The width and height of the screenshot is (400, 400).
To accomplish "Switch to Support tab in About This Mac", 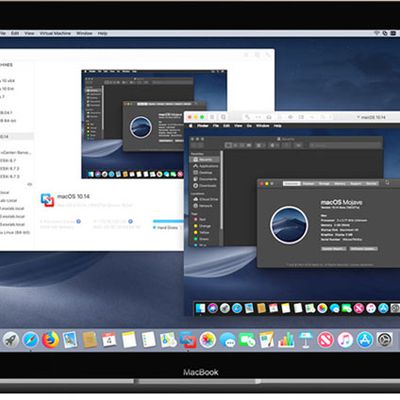I will [x=356, y=183].
